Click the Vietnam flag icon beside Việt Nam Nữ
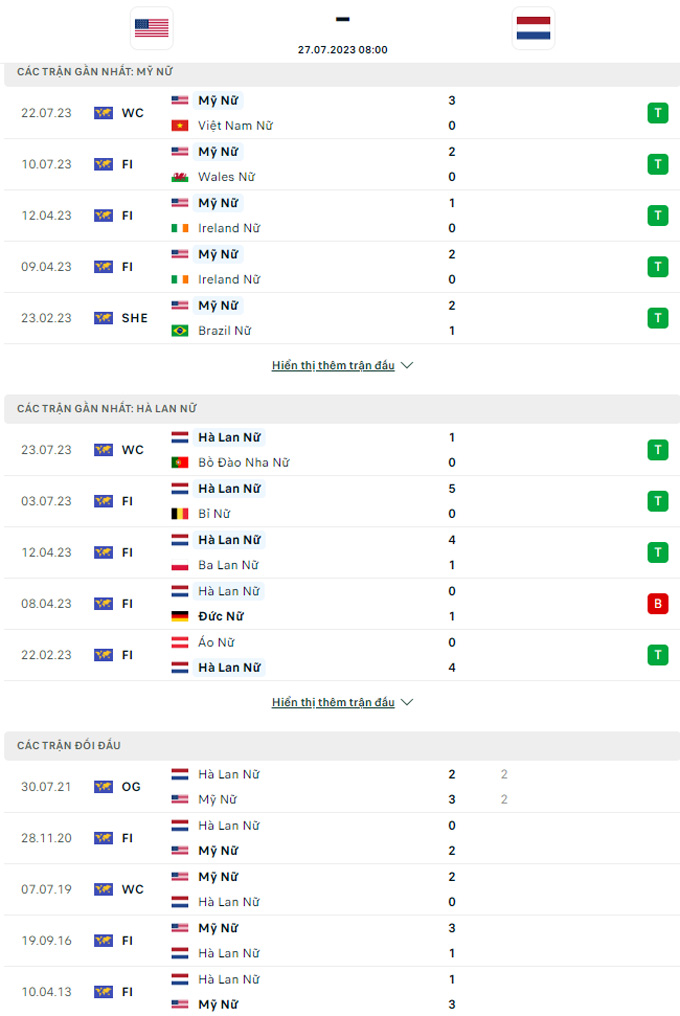Viewport: 680px width, 1016px height. coord(180,126)
